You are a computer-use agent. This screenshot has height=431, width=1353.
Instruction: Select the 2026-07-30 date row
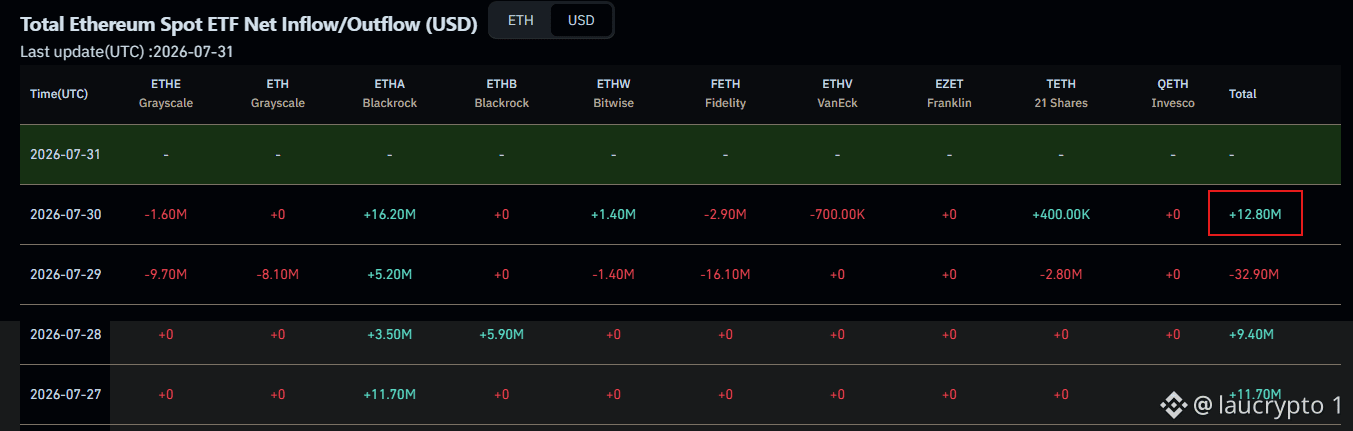(x=682, y=215)
